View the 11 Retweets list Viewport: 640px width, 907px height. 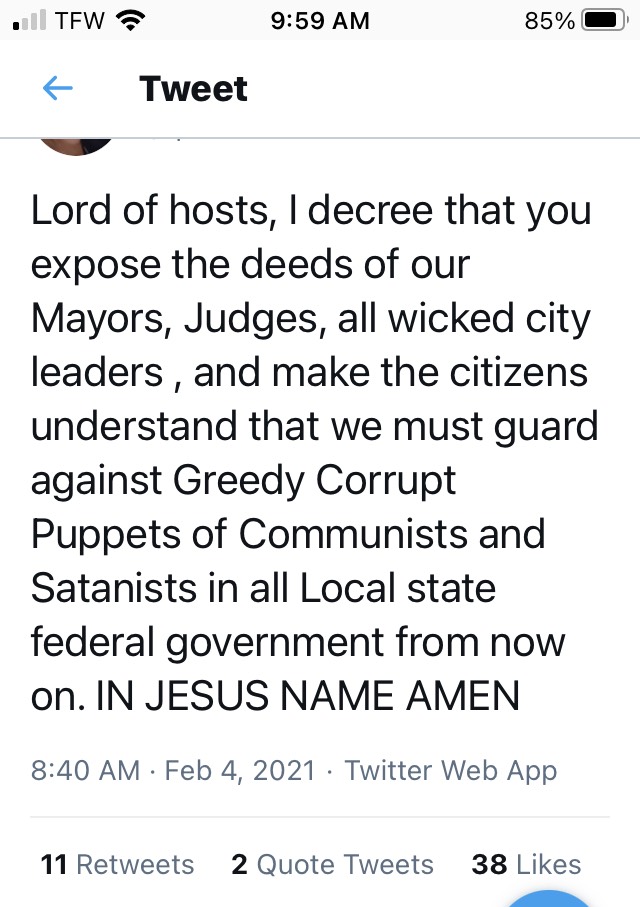pyautogui.click(x=117, y=864)
